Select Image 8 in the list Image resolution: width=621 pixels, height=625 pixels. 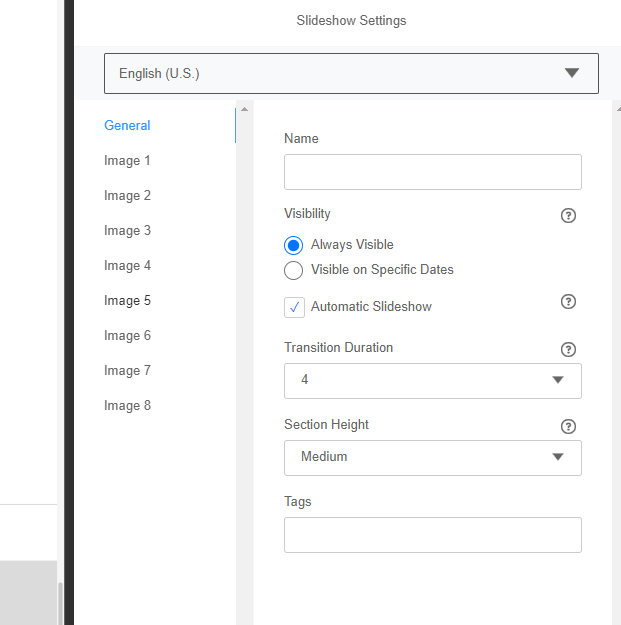pos(127,406)
